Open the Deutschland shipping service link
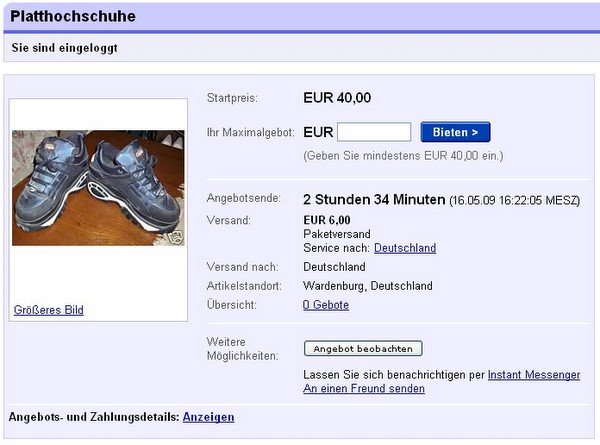The width and height of the screenshot is (600, 445). pos(404,248)
